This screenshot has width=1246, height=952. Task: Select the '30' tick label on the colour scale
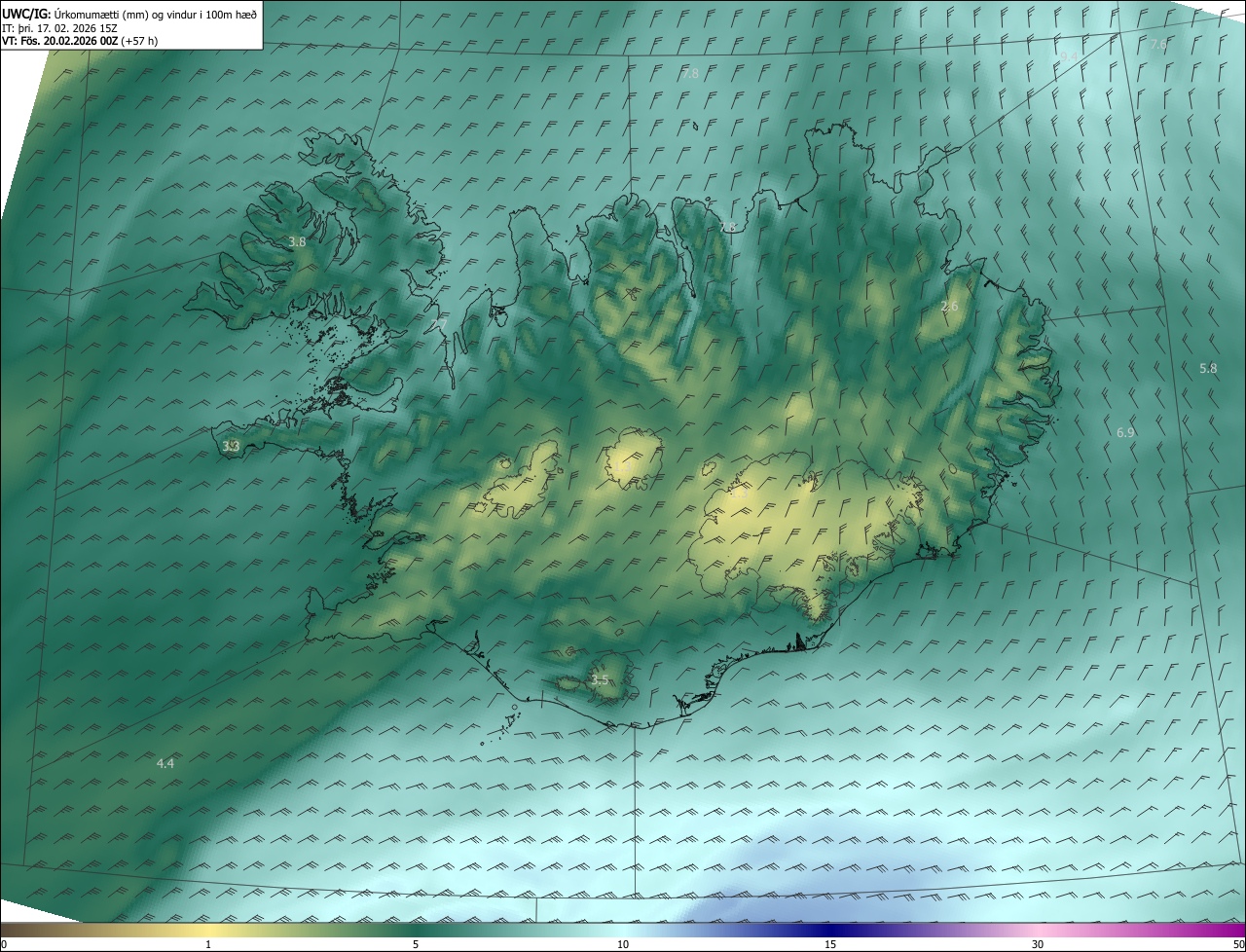[x=1038, y=944]
